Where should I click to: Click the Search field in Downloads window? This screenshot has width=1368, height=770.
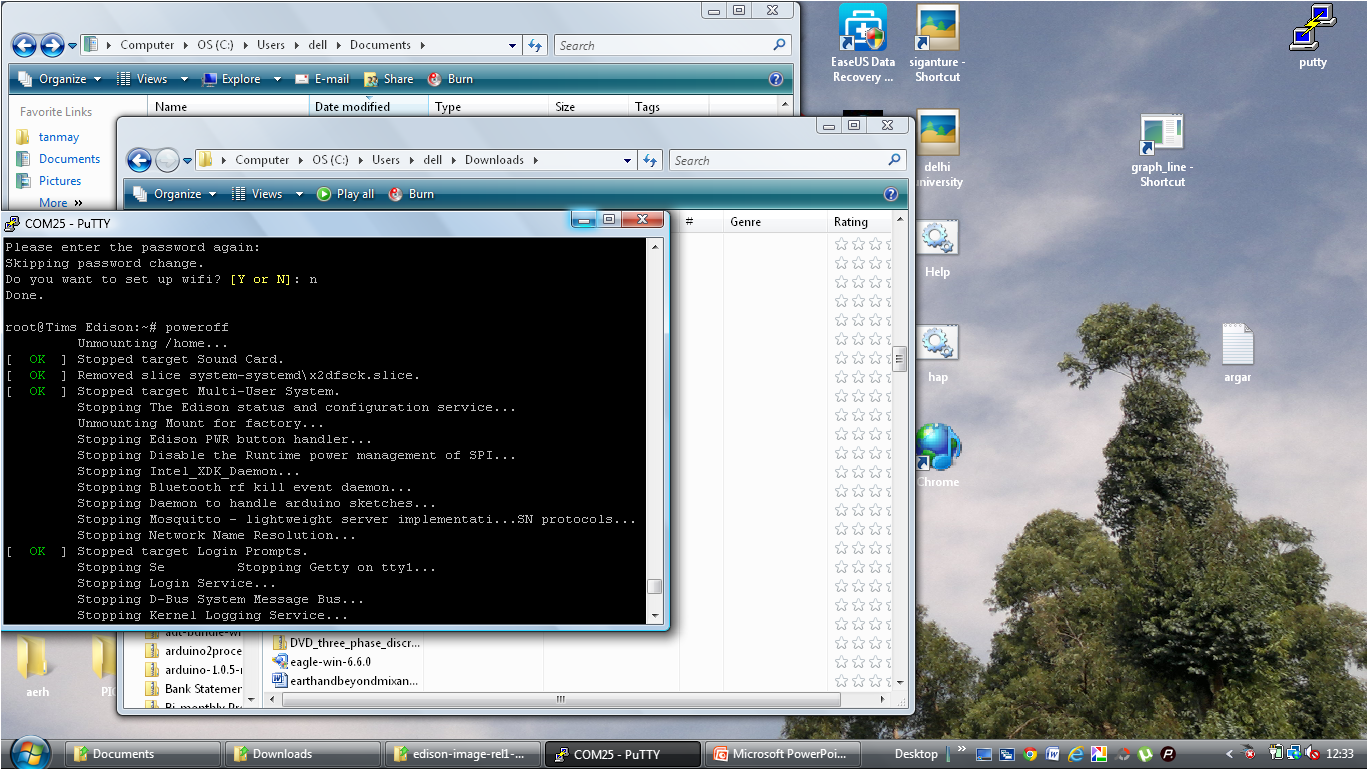point(778,160)
